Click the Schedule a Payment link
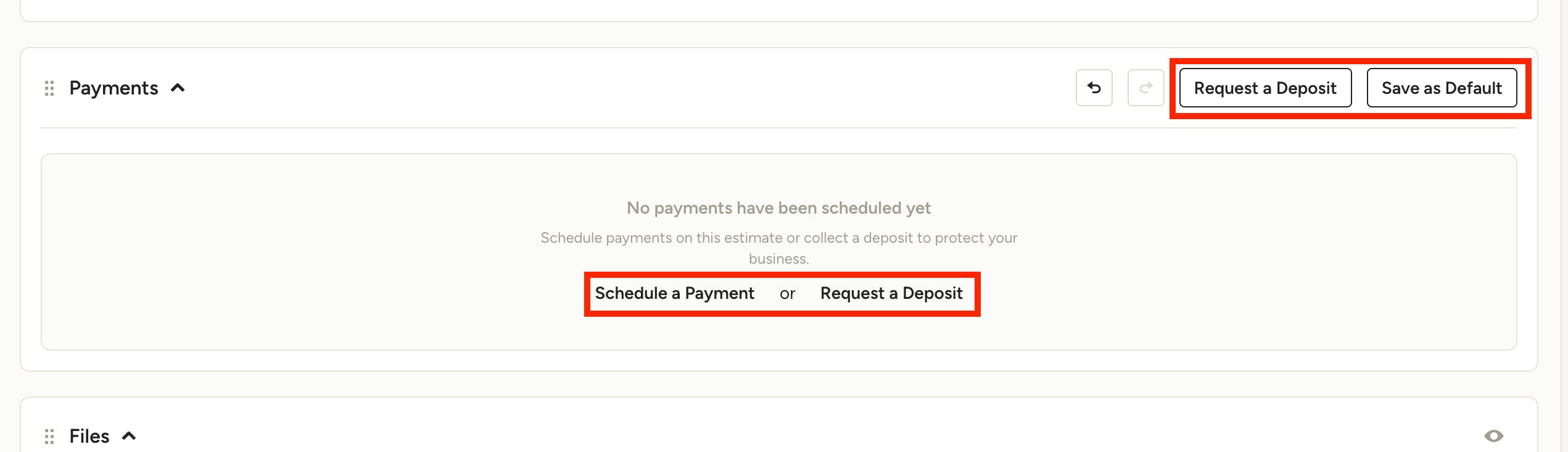The width and height of the screenshot is (1568, 452). click(x=674, y=293)
